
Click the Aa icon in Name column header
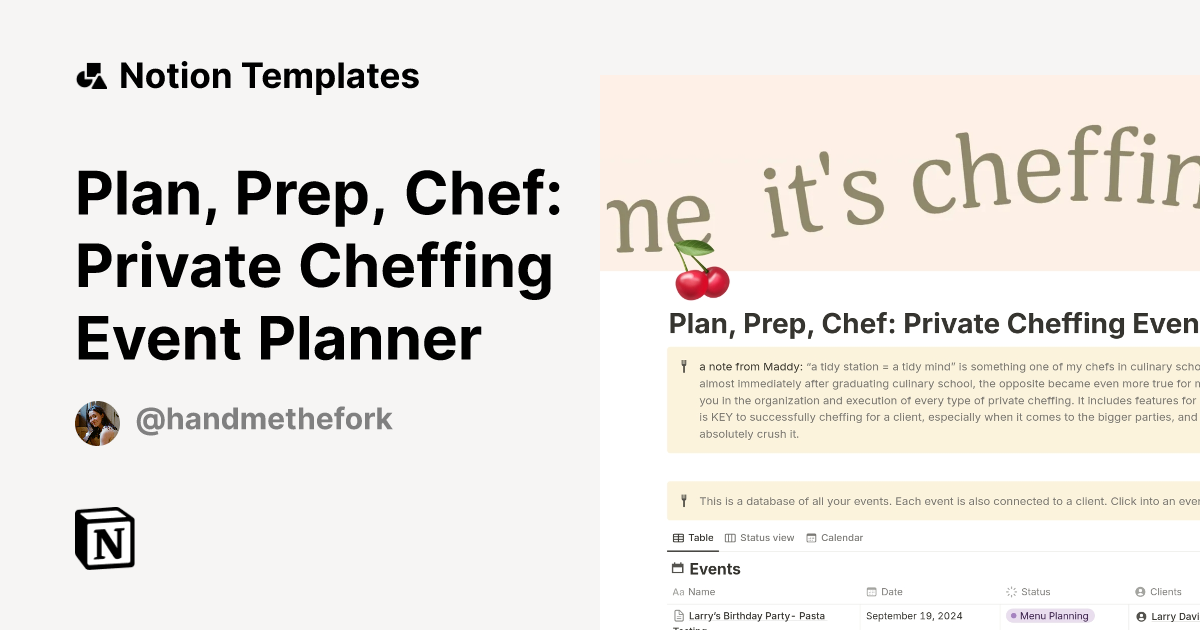click(x=676, y=591)
